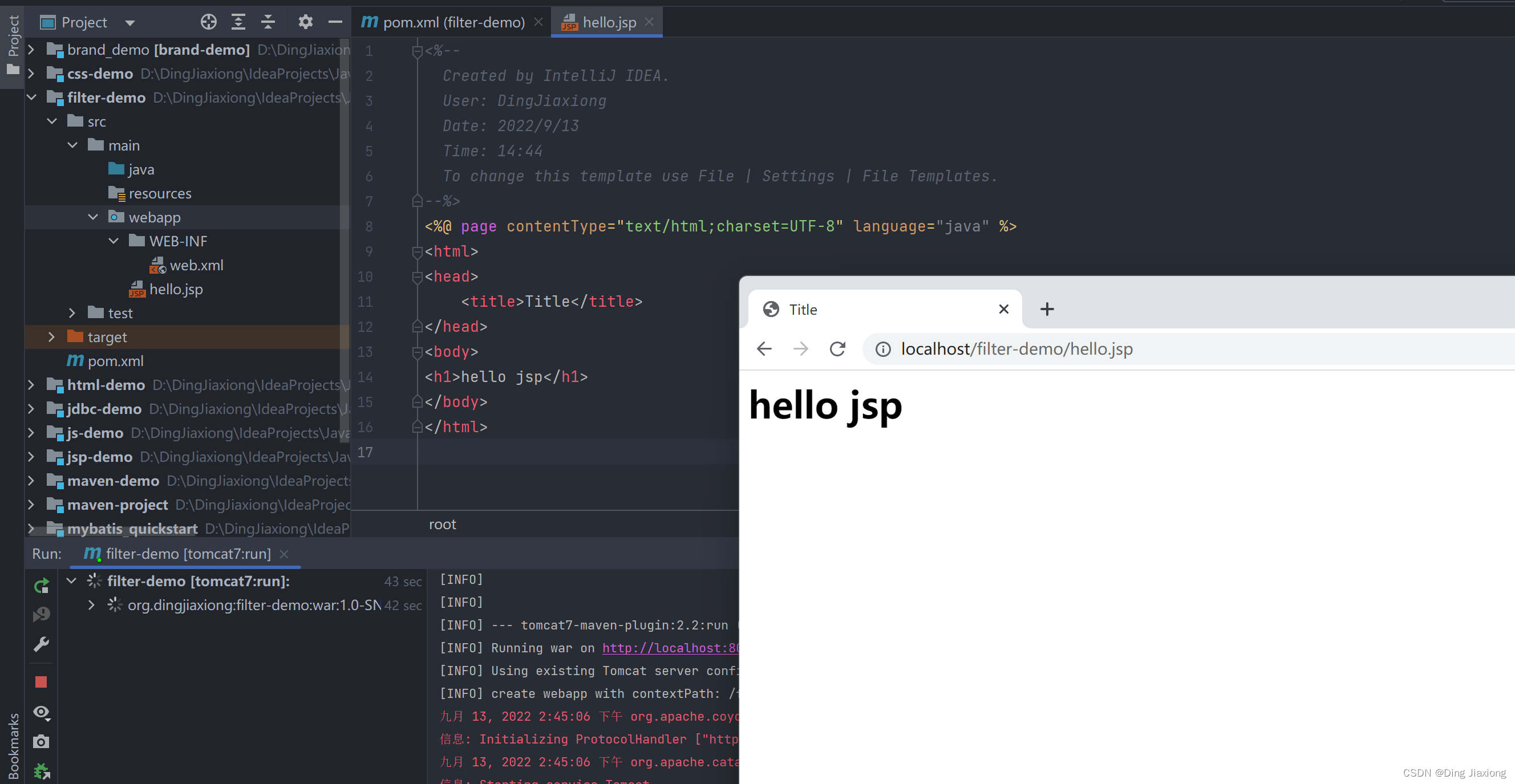Image resolution: width=1515 pixels, height=784 pixels.
Task: Select the Title browser tab
Action: coord(885,309)
